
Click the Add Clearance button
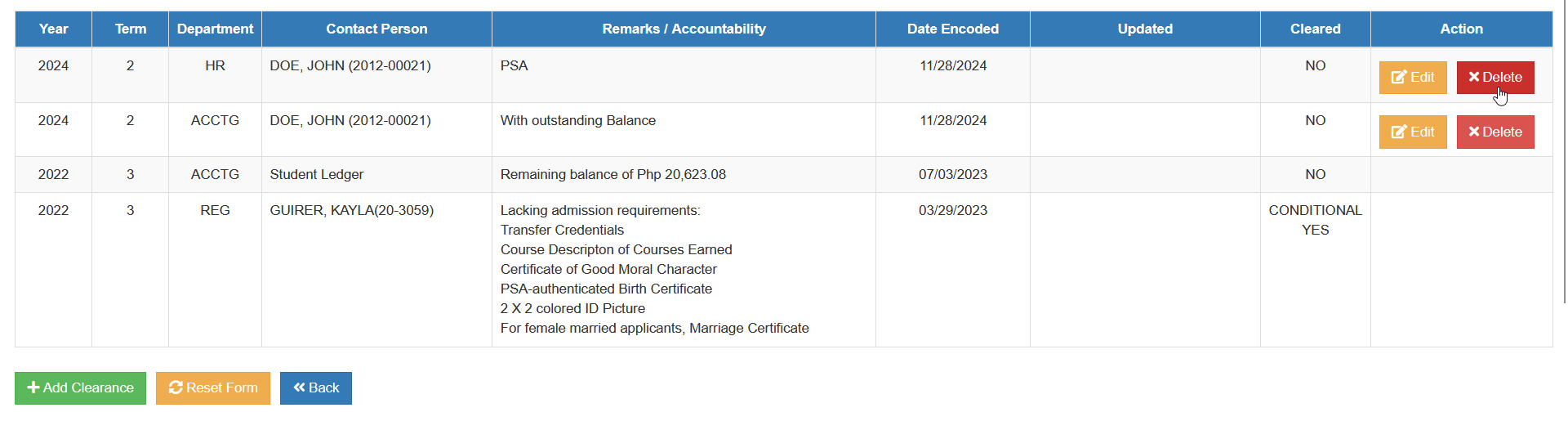[x=80, y=388]
